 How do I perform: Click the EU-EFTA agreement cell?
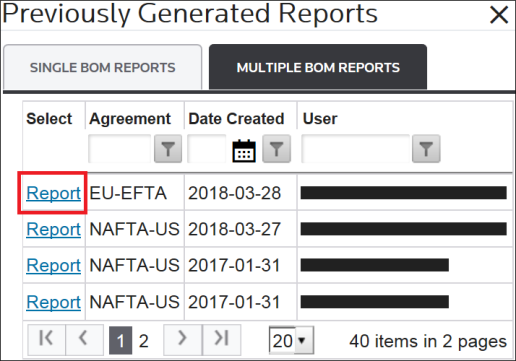pyautogui.click(x=135, y=193)
